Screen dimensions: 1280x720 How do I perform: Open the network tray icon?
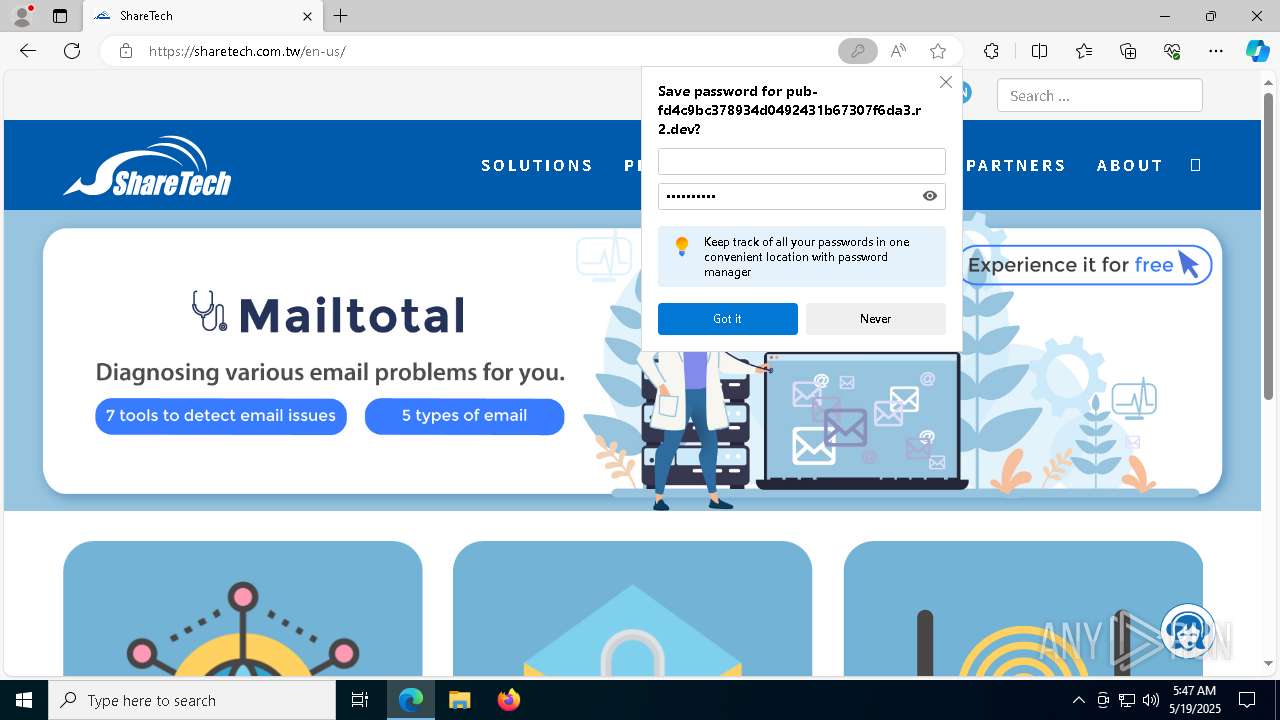click(x=1127, y=700)
